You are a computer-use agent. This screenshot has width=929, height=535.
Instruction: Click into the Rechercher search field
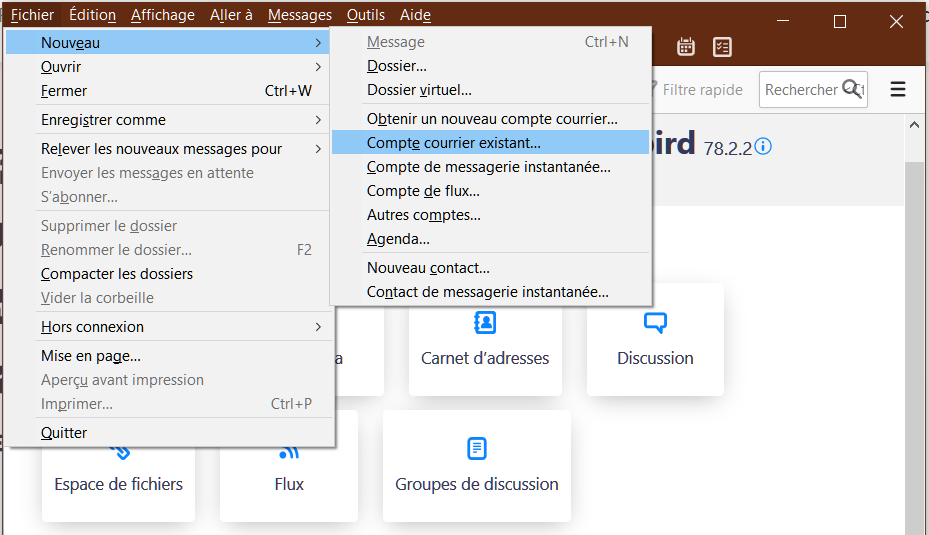tap(800, 90)
